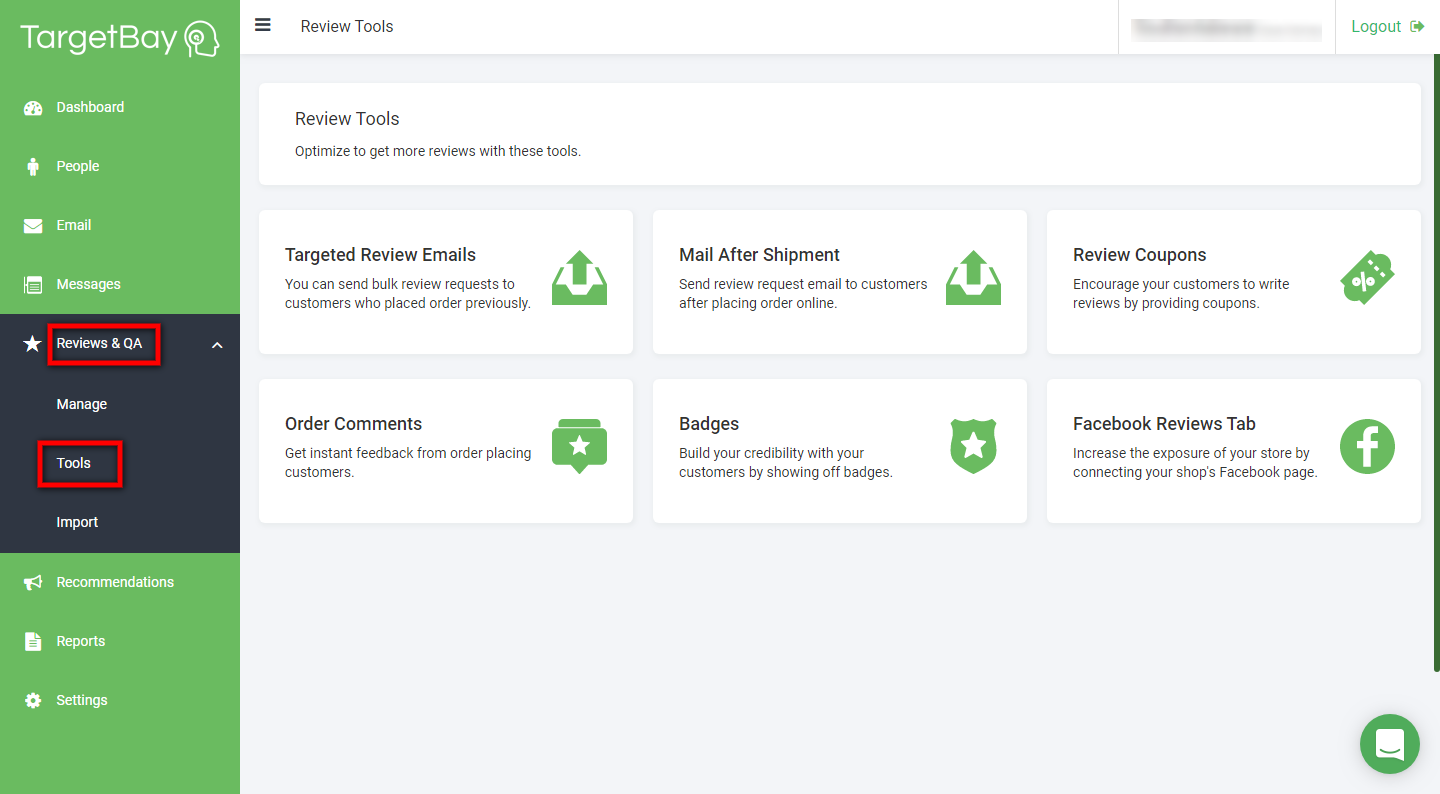Open the chat widget bubble
Screen dimensions: 1440x794
point(1390,744)
